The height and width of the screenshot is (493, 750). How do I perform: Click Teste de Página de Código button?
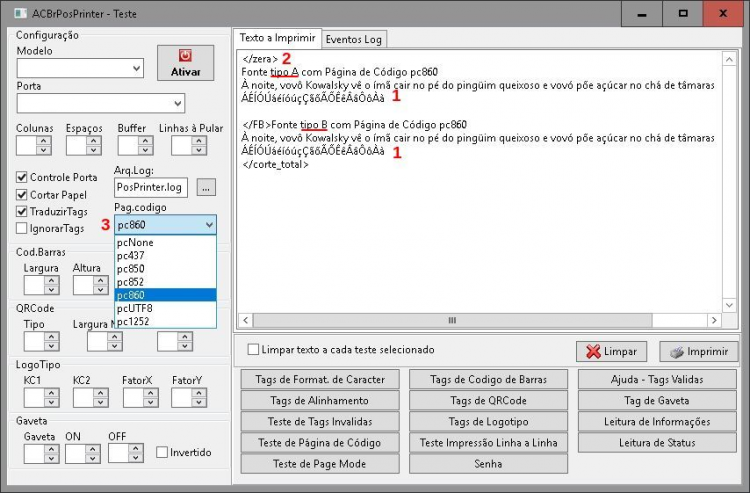[x=320, y=443]
